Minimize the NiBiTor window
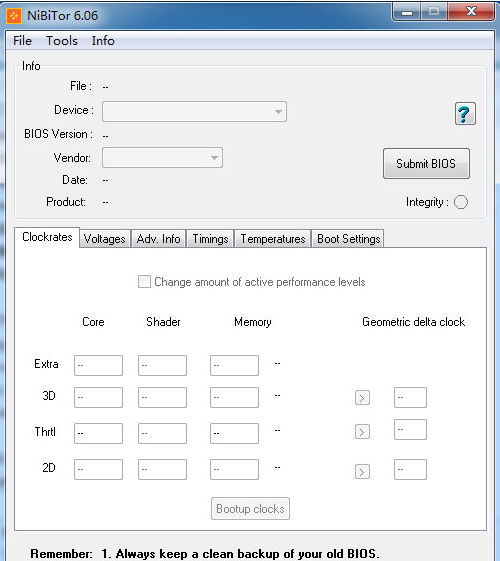 [x=407, y=12]
